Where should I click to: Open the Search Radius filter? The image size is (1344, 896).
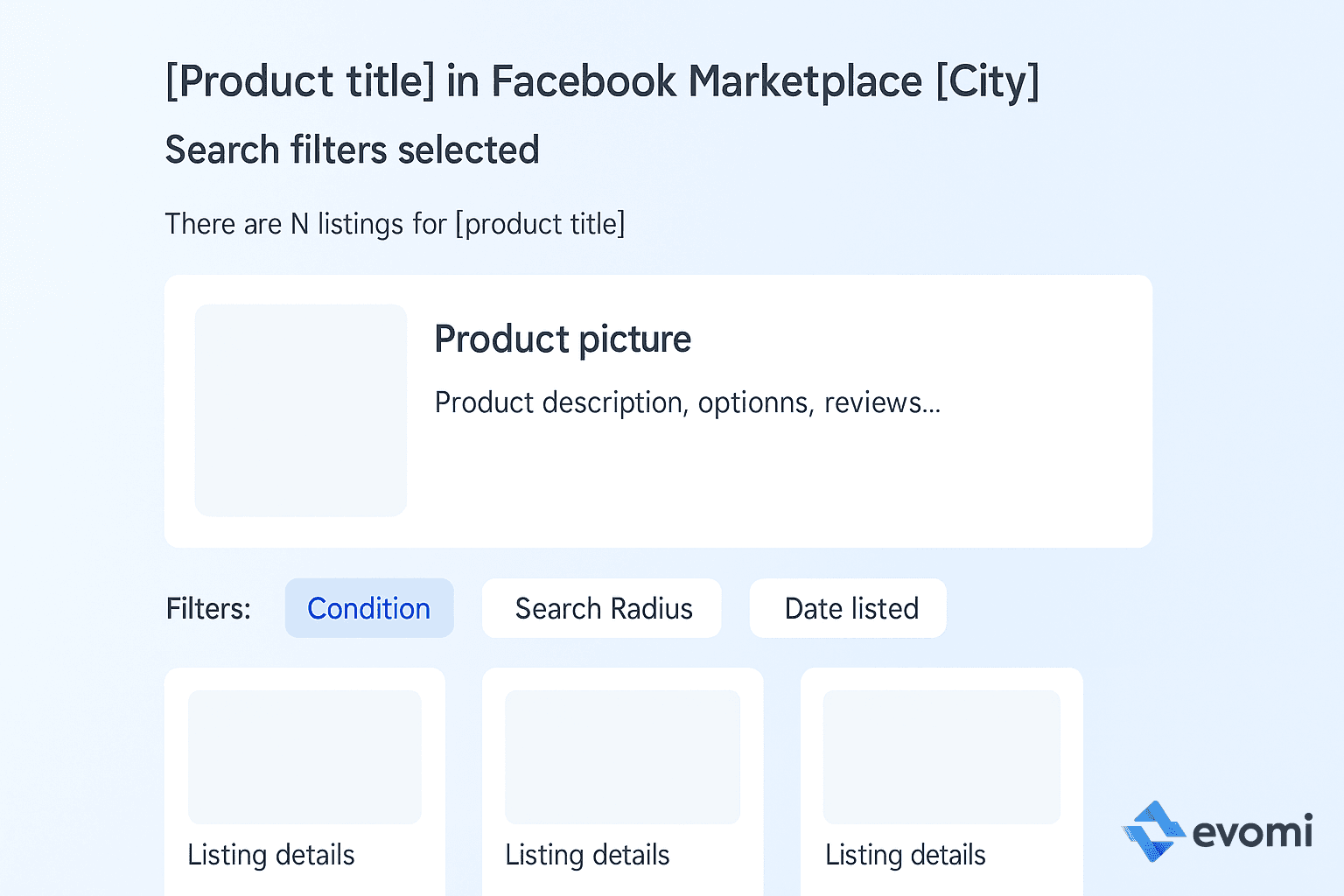pyautogui.click(x=602, y=608)
